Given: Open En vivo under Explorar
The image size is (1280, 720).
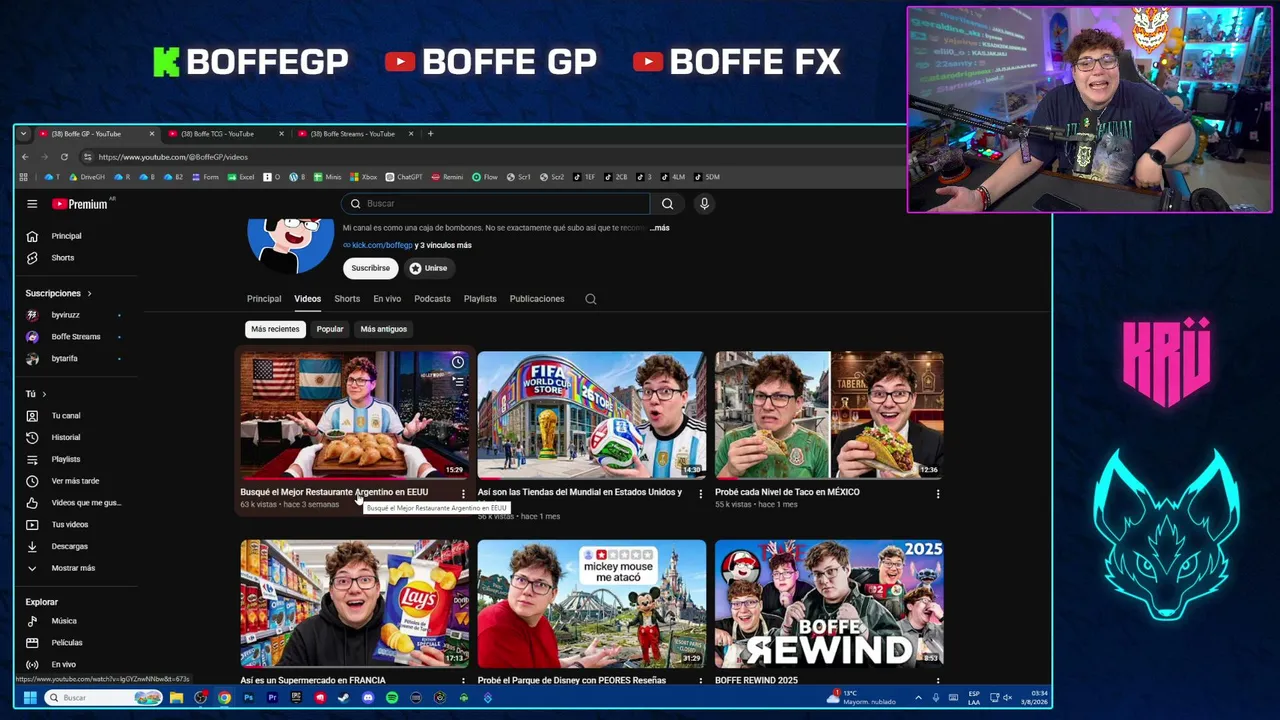Looking at the screenshot, I should [63, 665].
